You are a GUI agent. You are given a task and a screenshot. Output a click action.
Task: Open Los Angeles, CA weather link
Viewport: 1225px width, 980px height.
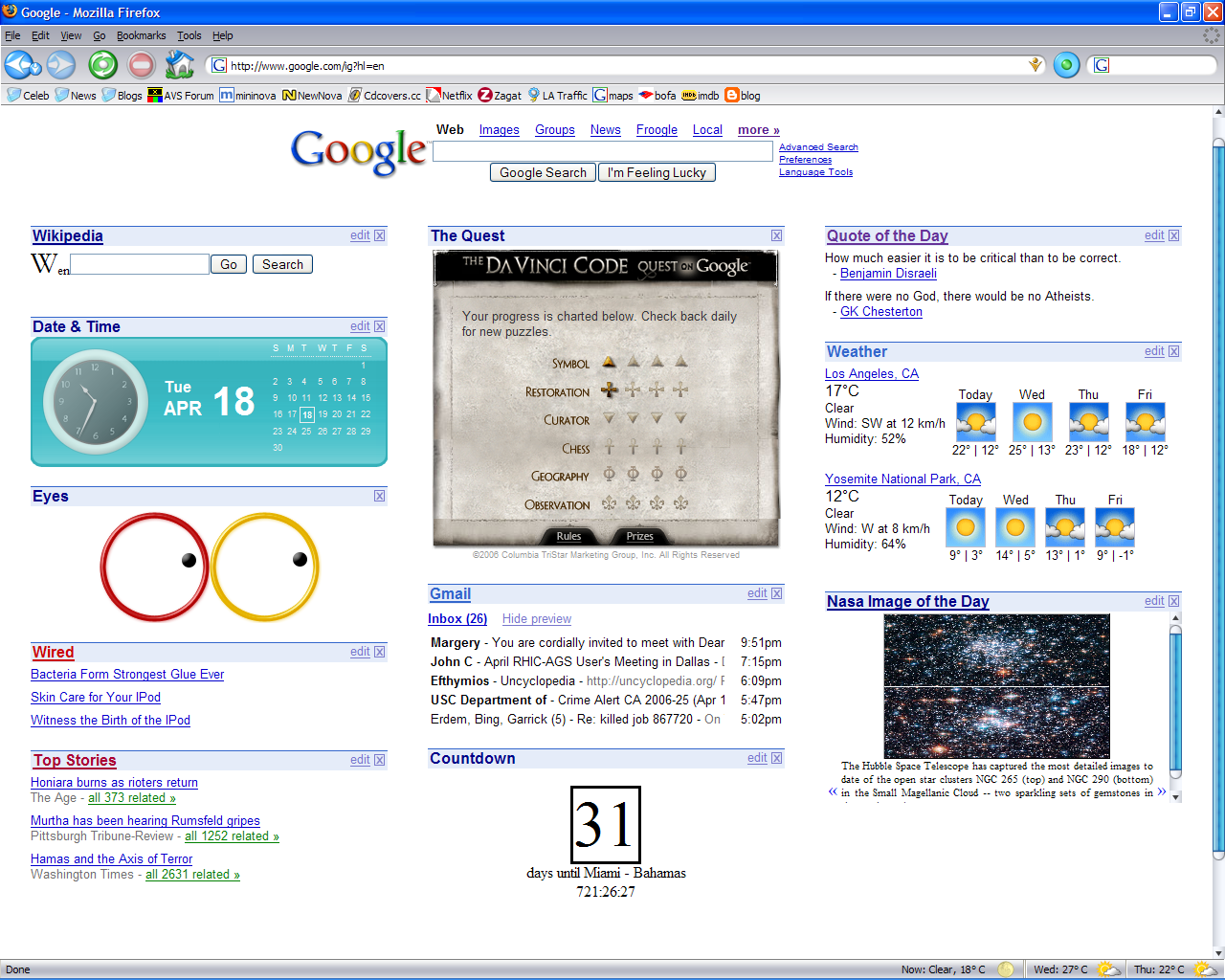pos(872,374)
